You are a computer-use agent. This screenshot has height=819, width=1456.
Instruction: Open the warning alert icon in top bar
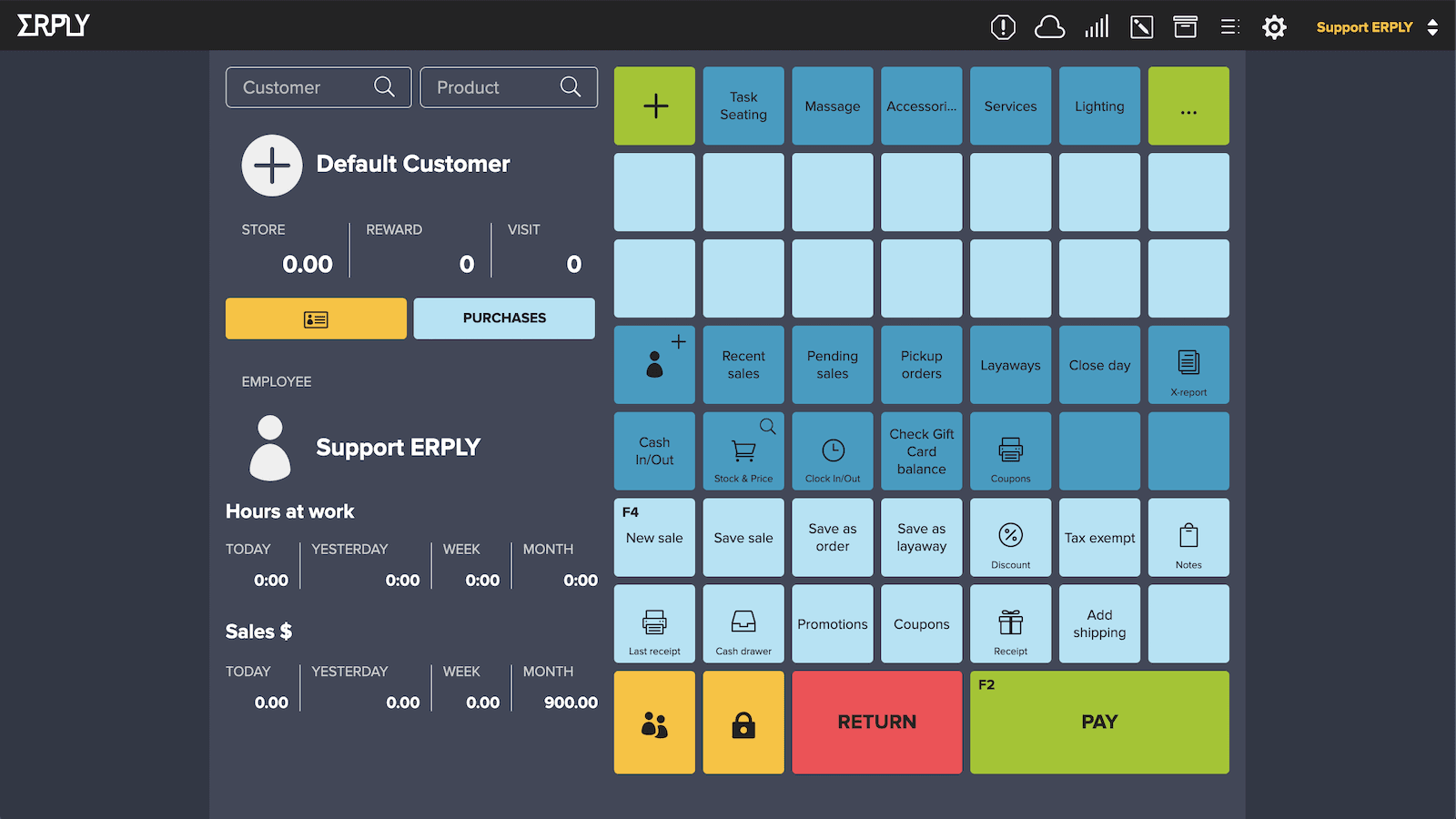1003,26
